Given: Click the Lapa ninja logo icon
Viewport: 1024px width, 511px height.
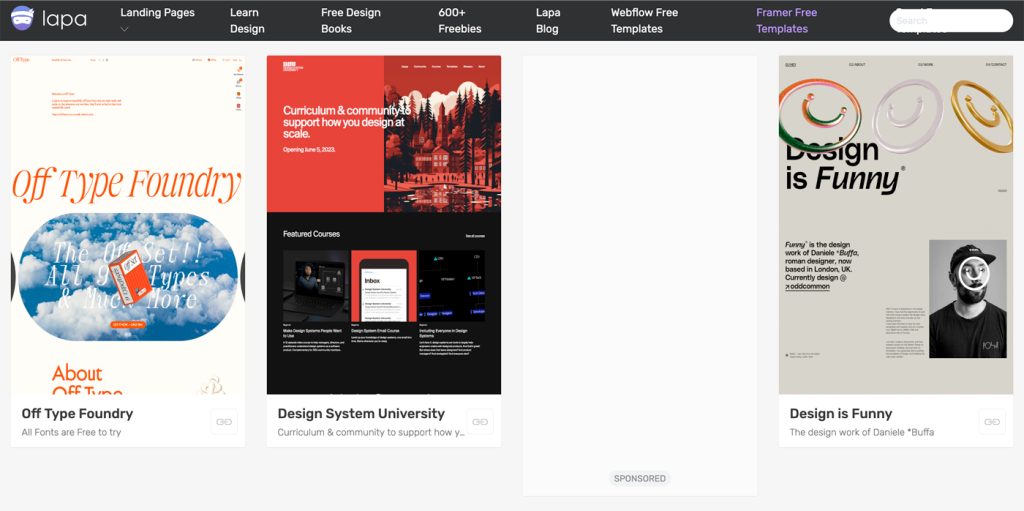Looking at the screenshot, I should pos(23,18).
